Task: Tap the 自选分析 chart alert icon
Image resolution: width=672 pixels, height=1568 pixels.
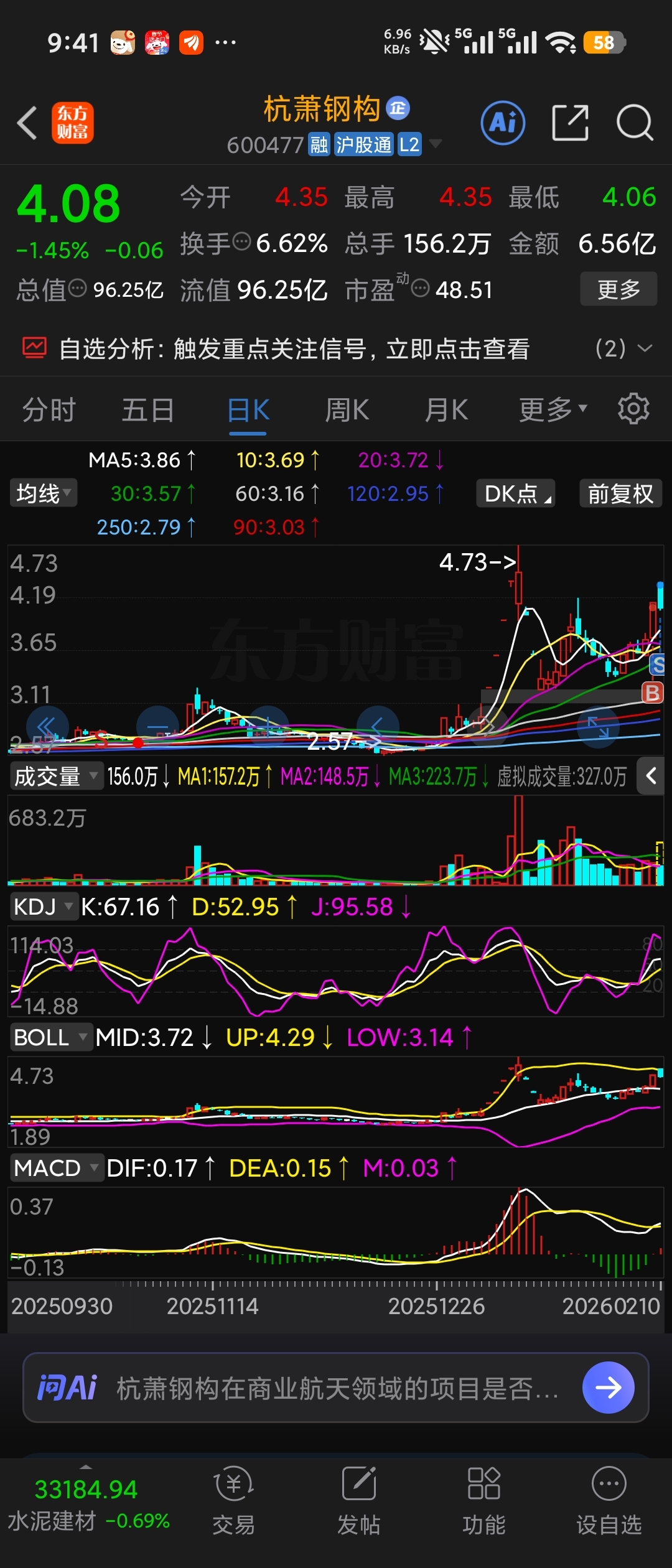Action: tap(34, 348)
